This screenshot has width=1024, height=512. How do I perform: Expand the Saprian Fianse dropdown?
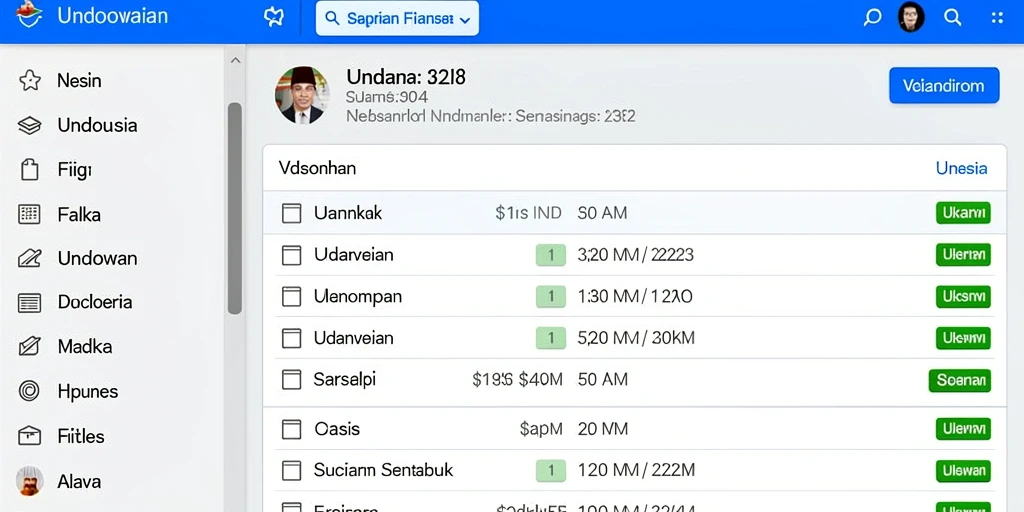[397, 18]
